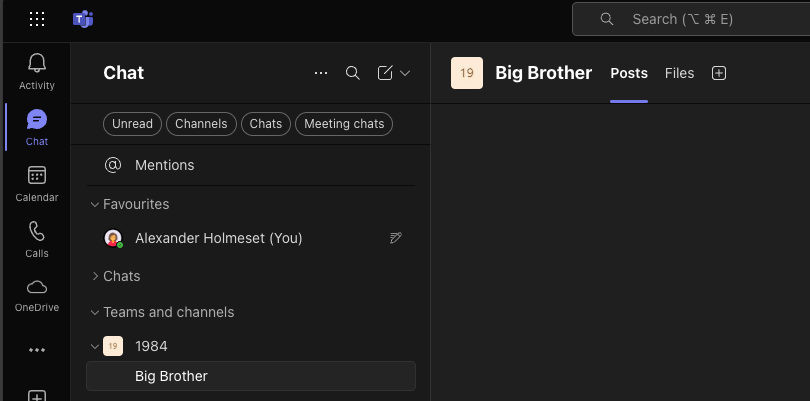Viewport: 810px width, 401px height.
Task: Select the Posts tab
Action: pos(629,73)
